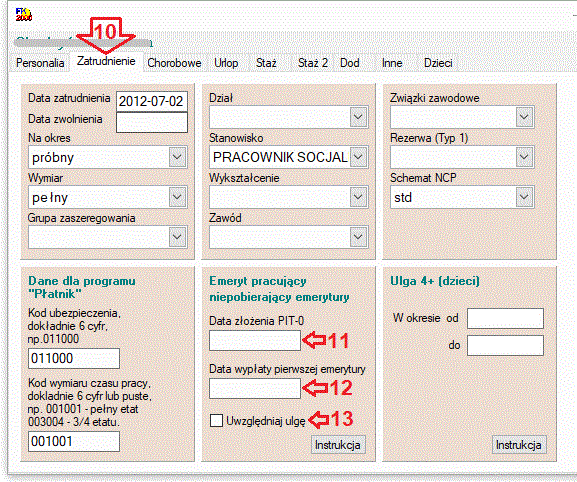Open the Związki zawodowe dropdown

click(524, 117)
